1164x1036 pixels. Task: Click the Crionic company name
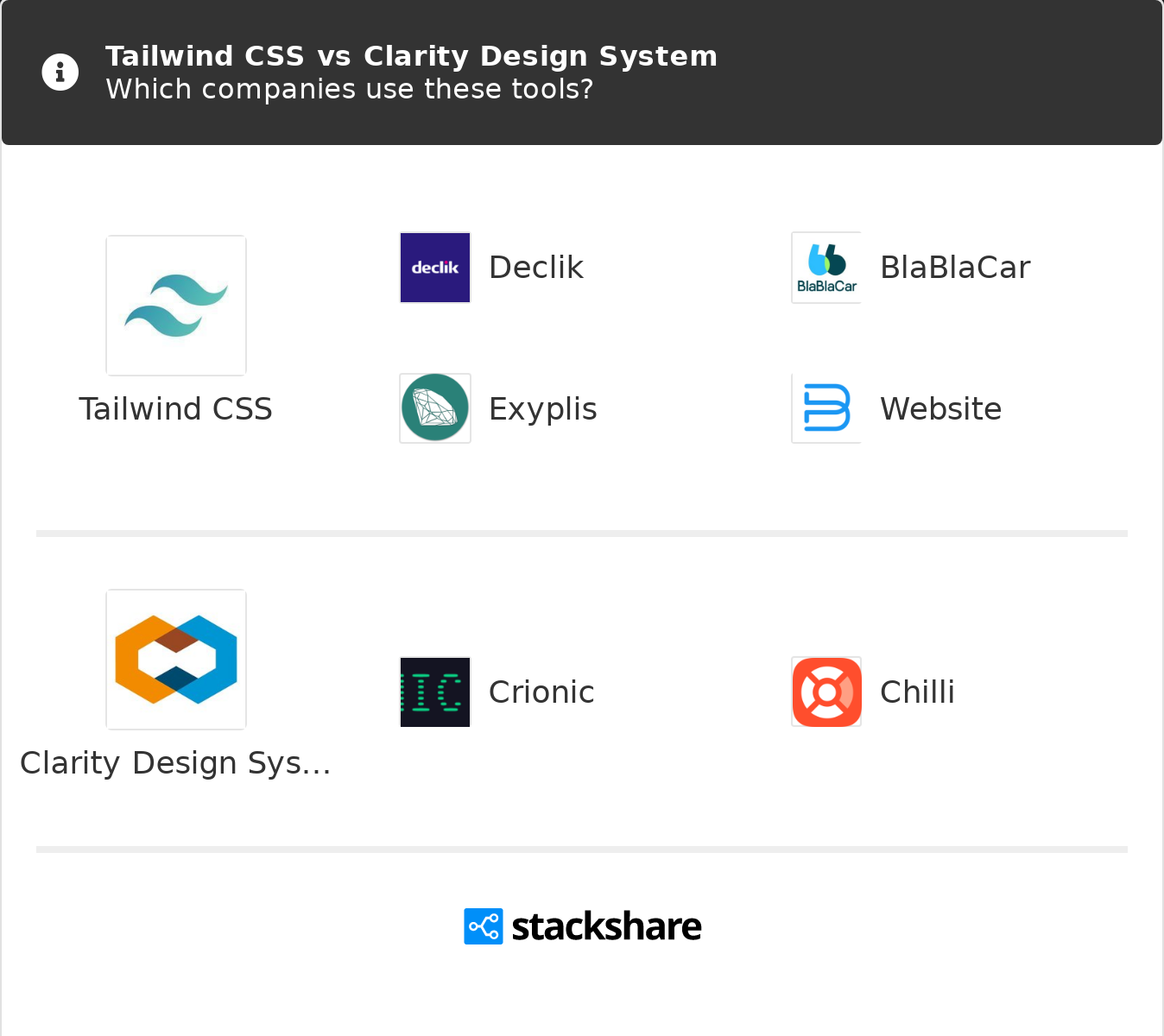pyautogui.click(x=541, y=692)
